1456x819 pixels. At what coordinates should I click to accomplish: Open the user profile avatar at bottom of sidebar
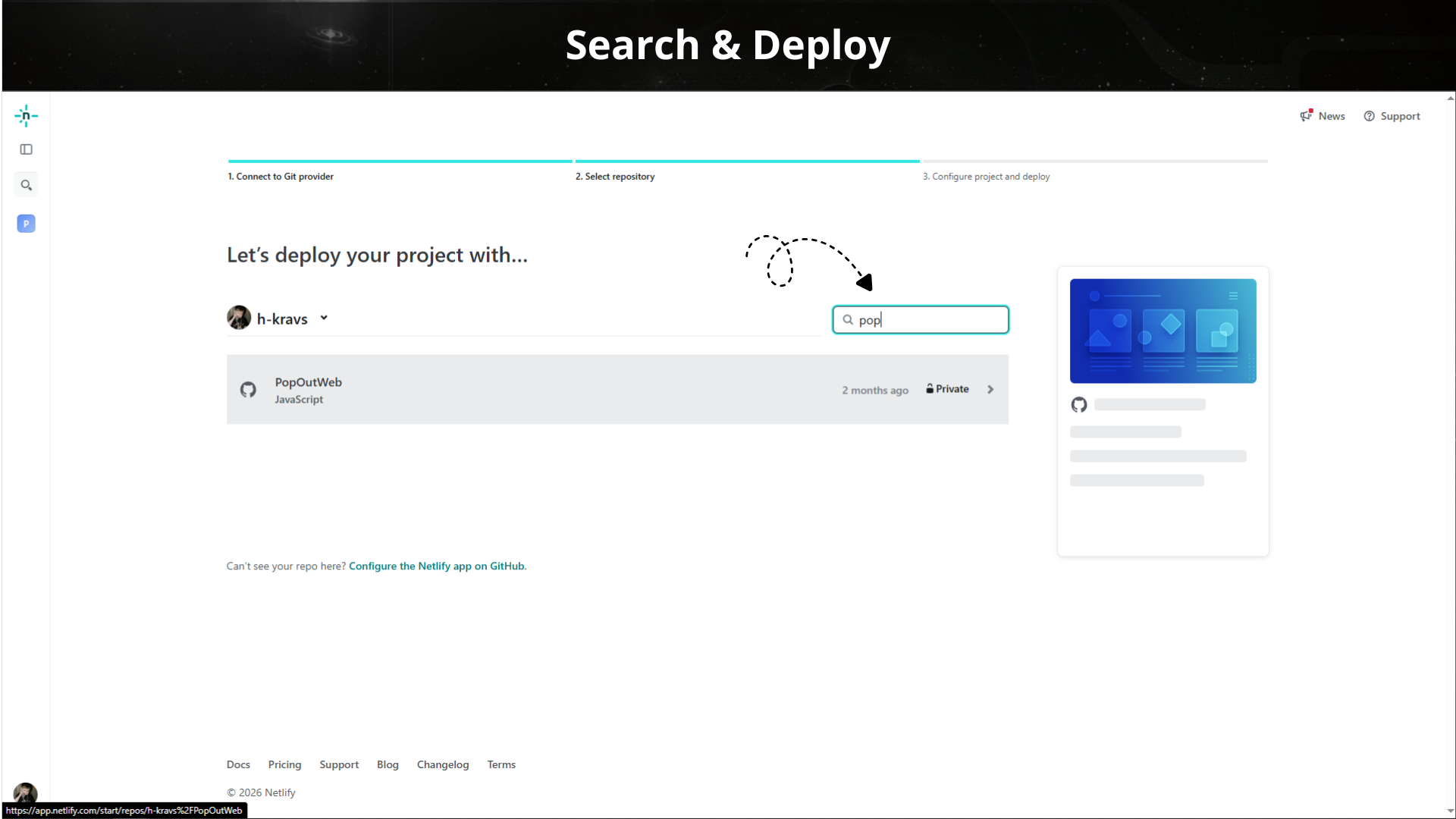[25, 793]
